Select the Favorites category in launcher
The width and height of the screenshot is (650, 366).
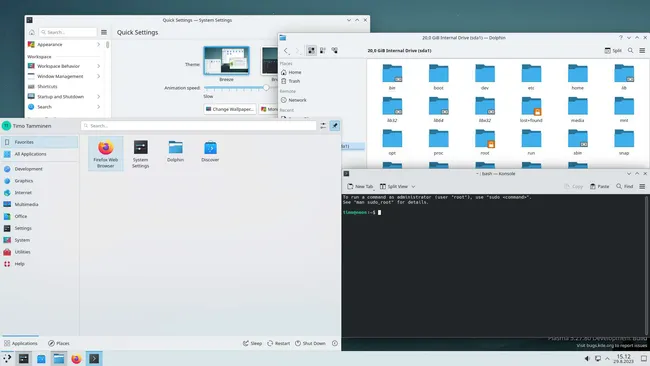tap(39, 142)
